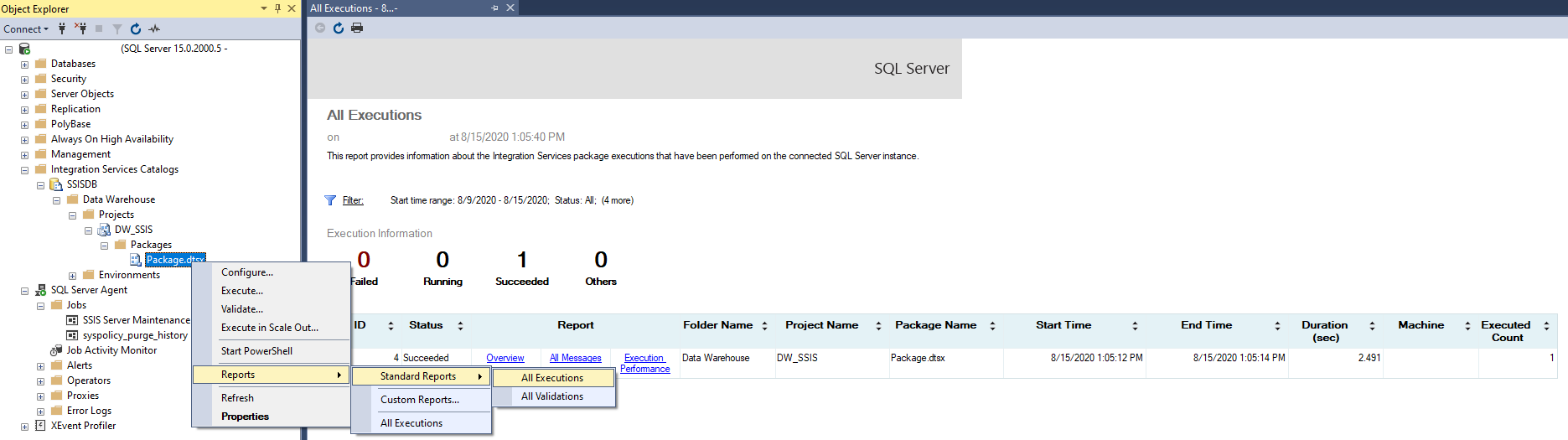
Task: Open the Execution Performance link
Action: click(x=644, y=363)
